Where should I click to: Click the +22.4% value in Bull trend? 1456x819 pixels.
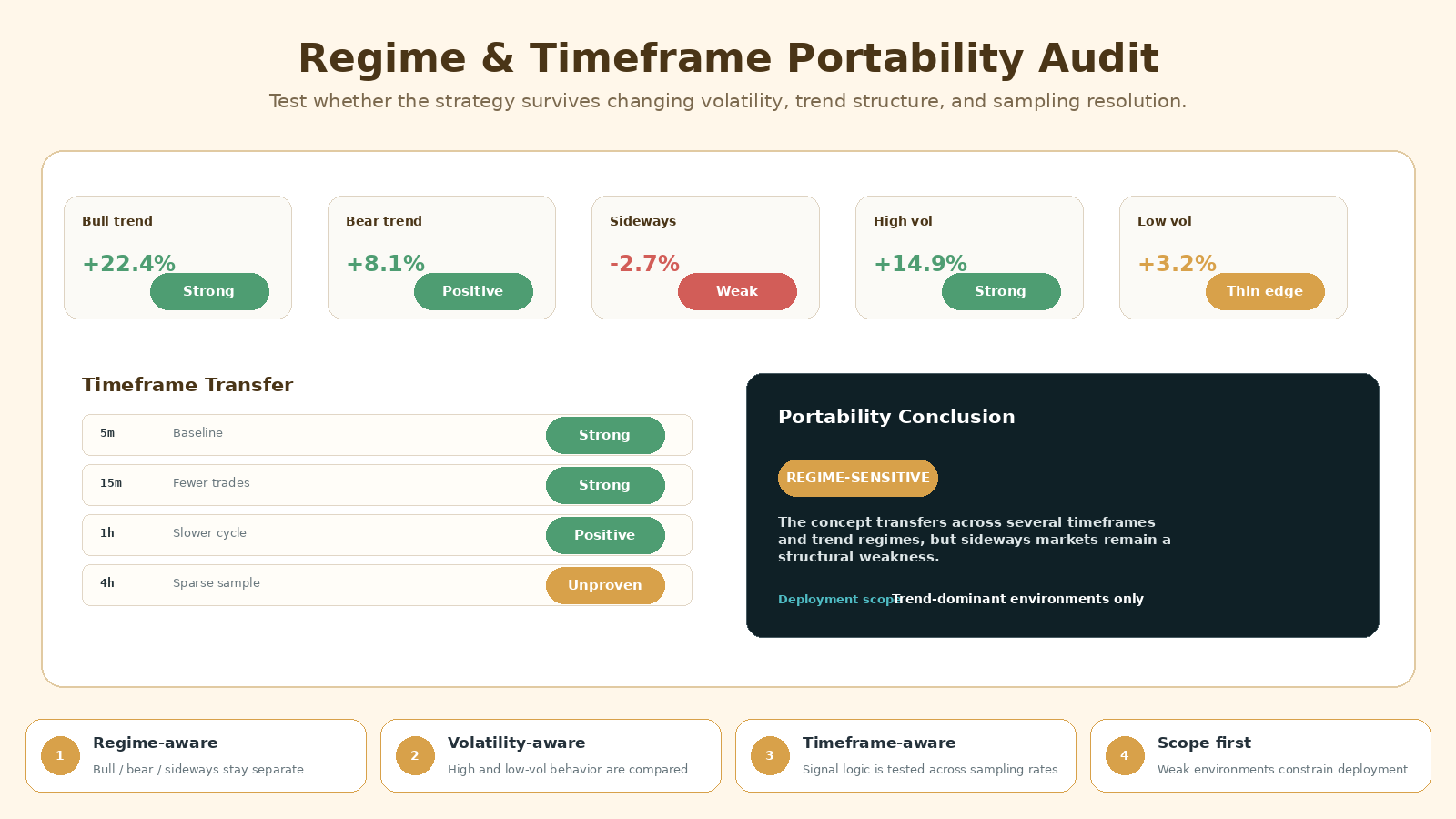click(128, 264)
